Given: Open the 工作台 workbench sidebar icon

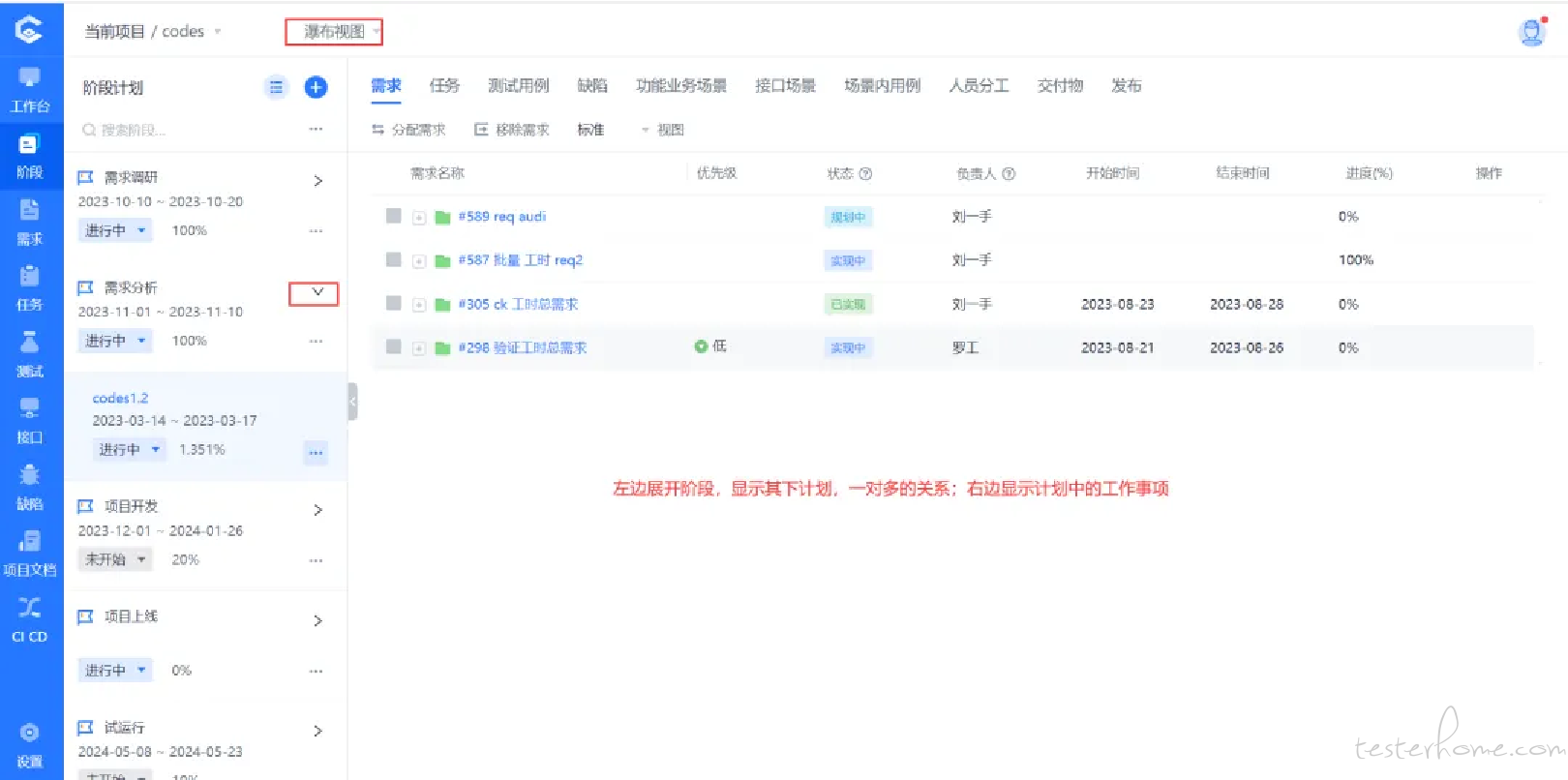Looking at the screenshot, I should point(30,90).
